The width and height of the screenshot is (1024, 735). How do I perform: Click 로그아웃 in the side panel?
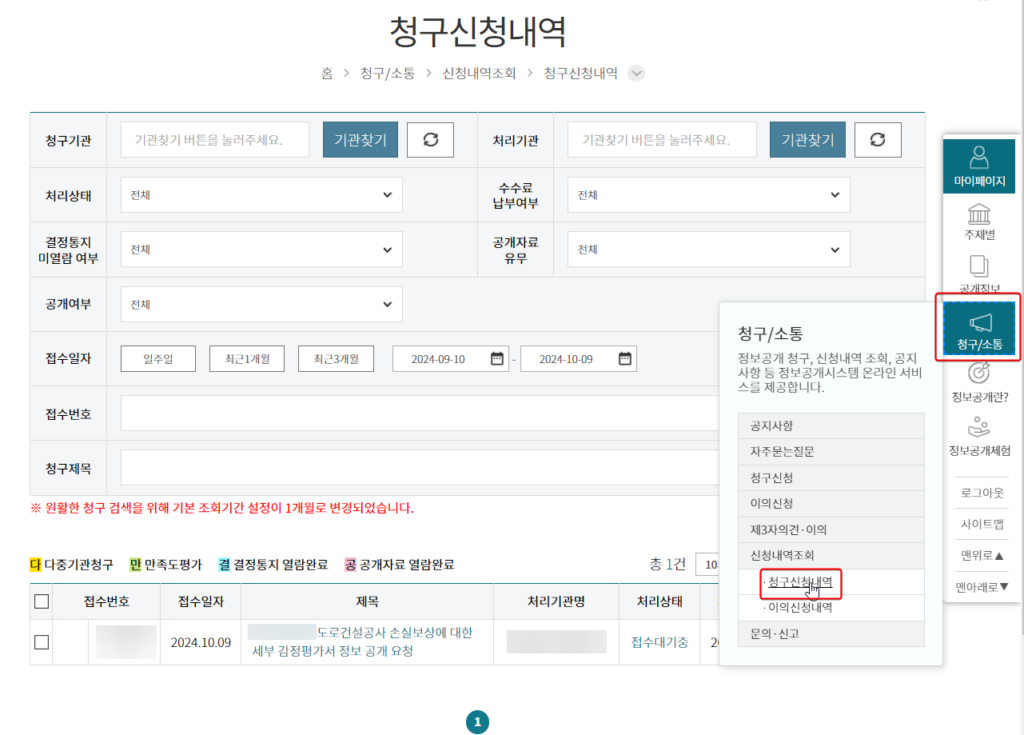[982, 493]
